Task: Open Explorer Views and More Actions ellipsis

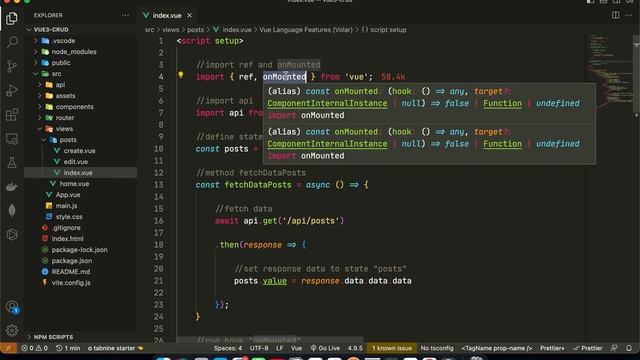Action: click(x=125, y=15)
